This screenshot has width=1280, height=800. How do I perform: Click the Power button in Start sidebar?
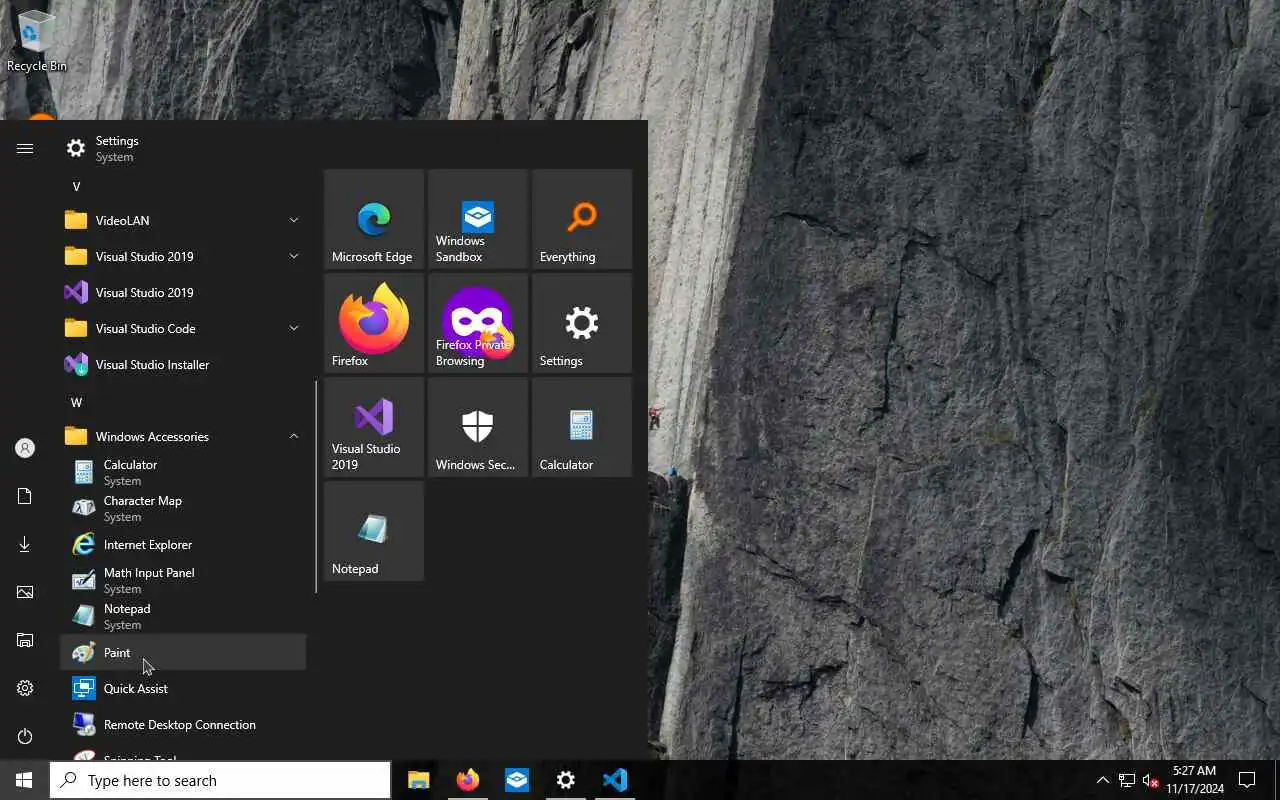tap(25, 736)
